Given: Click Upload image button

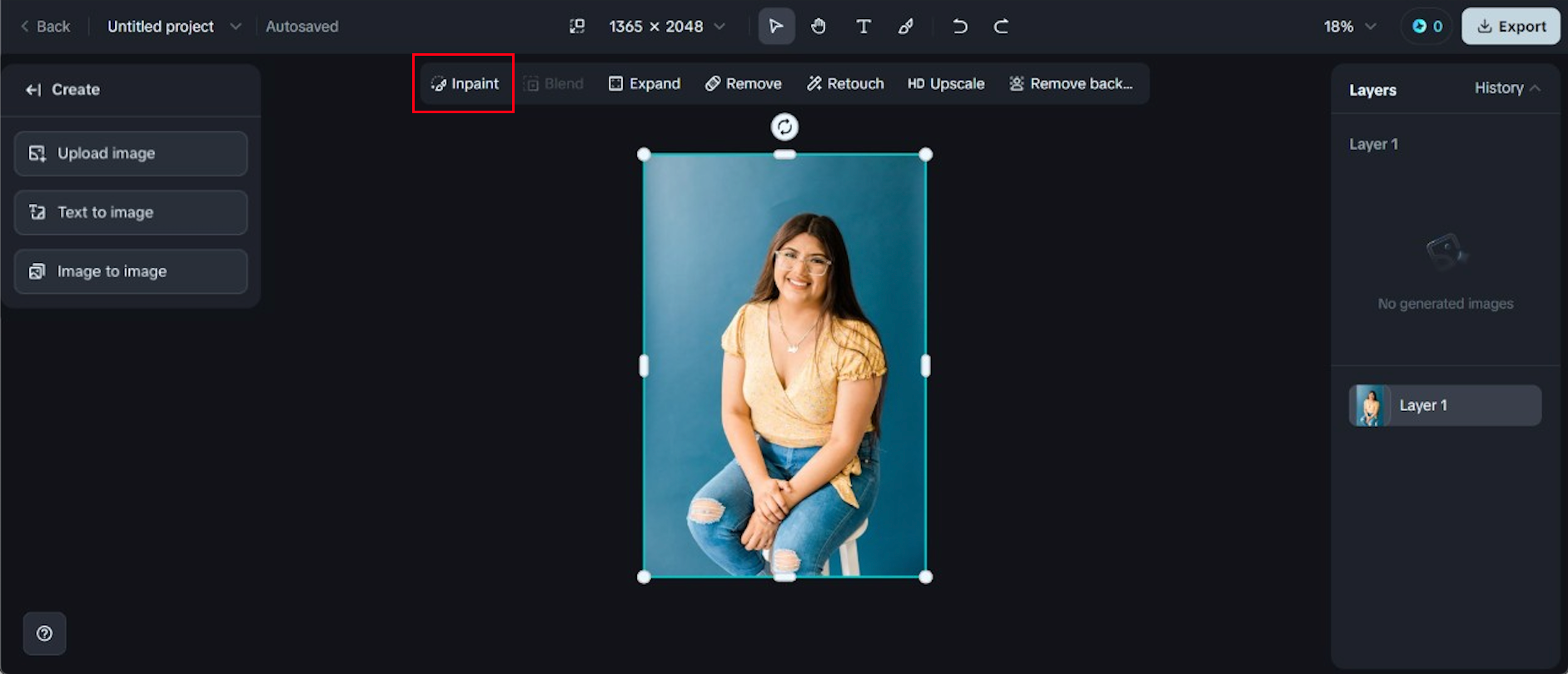Looking at the screenshot, I should coord(131,153).
